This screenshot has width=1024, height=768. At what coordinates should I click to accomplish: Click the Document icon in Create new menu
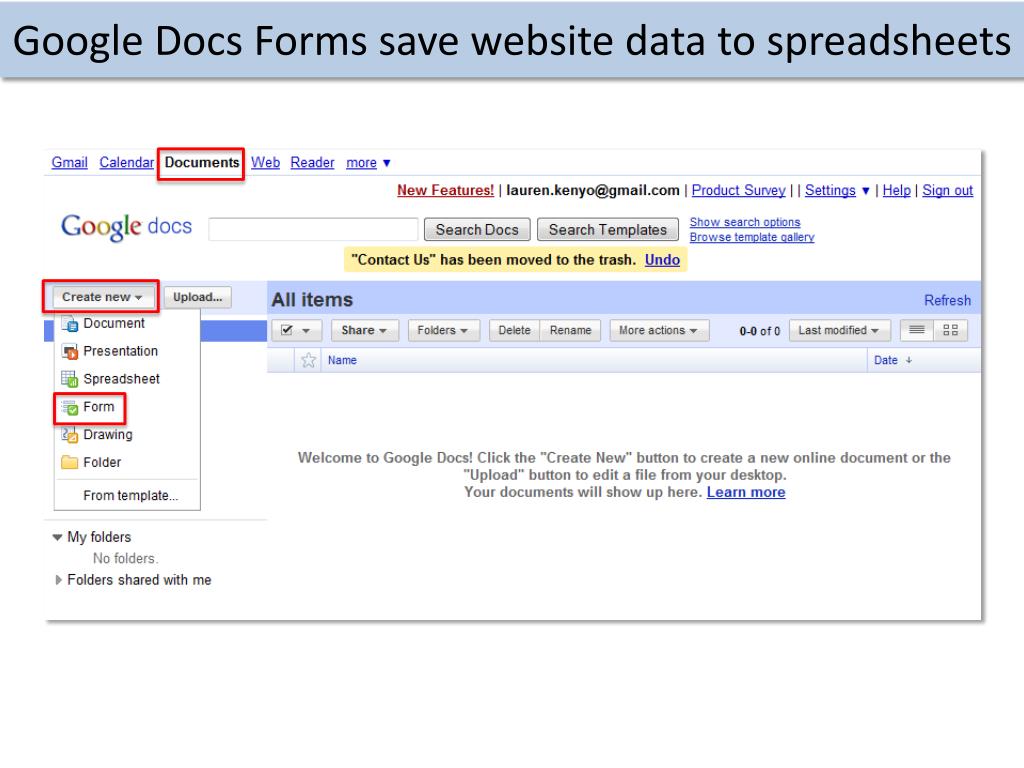pyautogui.click(x=69, y=323)
